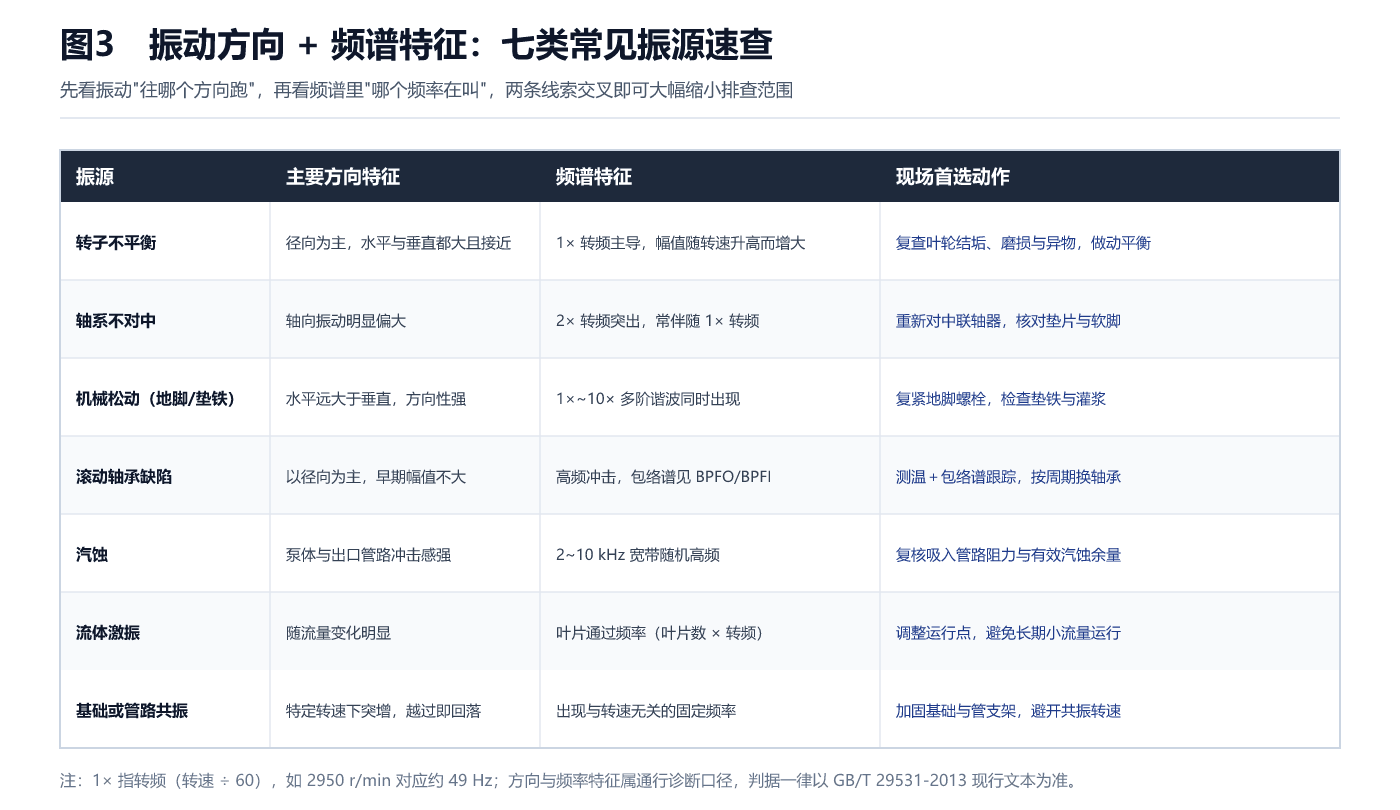Click the 频谱特征 column header
Image resolution: width=1400 pixels, height=810 pixels.
594,177
